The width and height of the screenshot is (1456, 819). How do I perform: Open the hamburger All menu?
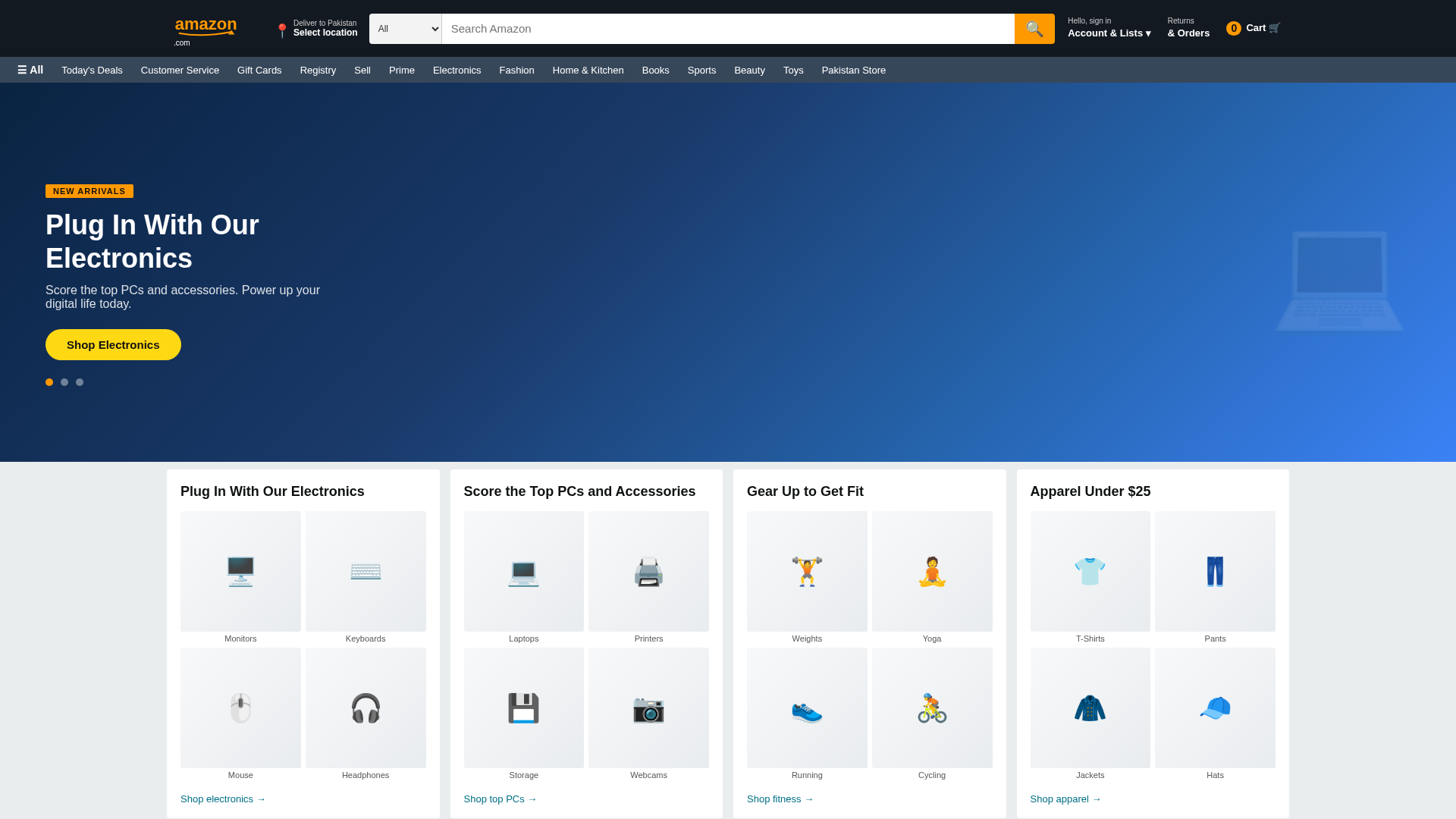point(30,70)
